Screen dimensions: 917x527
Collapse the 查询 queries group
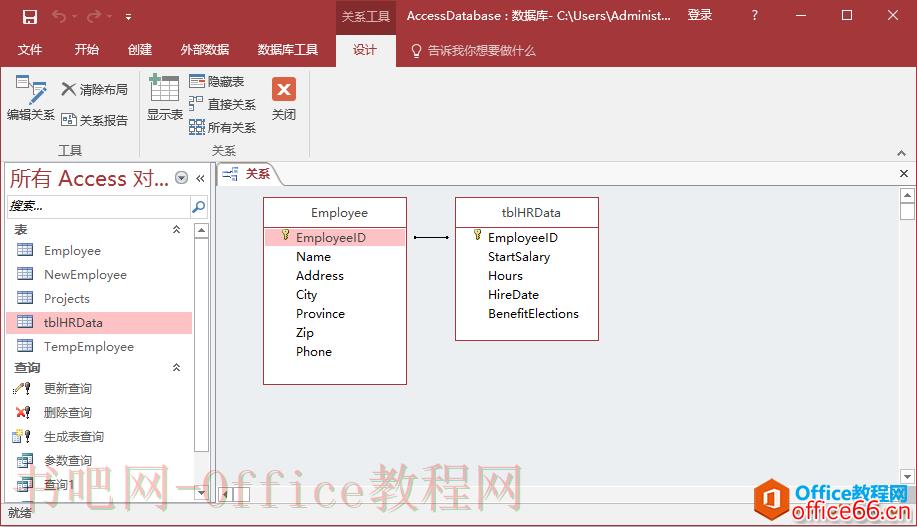(x=176, y=367)
